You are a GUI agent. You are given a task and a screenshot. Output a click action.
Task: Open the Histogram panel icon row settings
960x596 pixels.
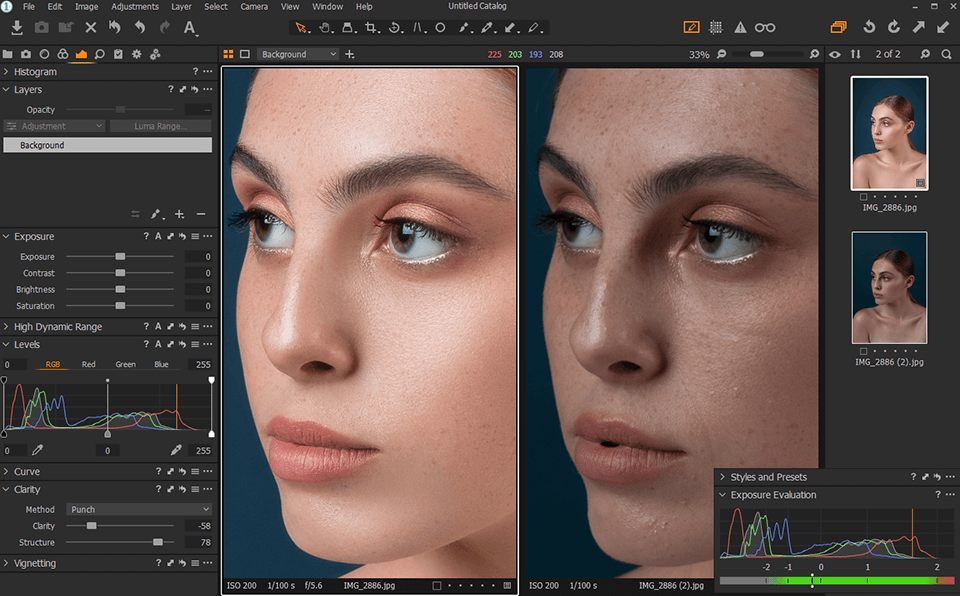pos(207,71)
